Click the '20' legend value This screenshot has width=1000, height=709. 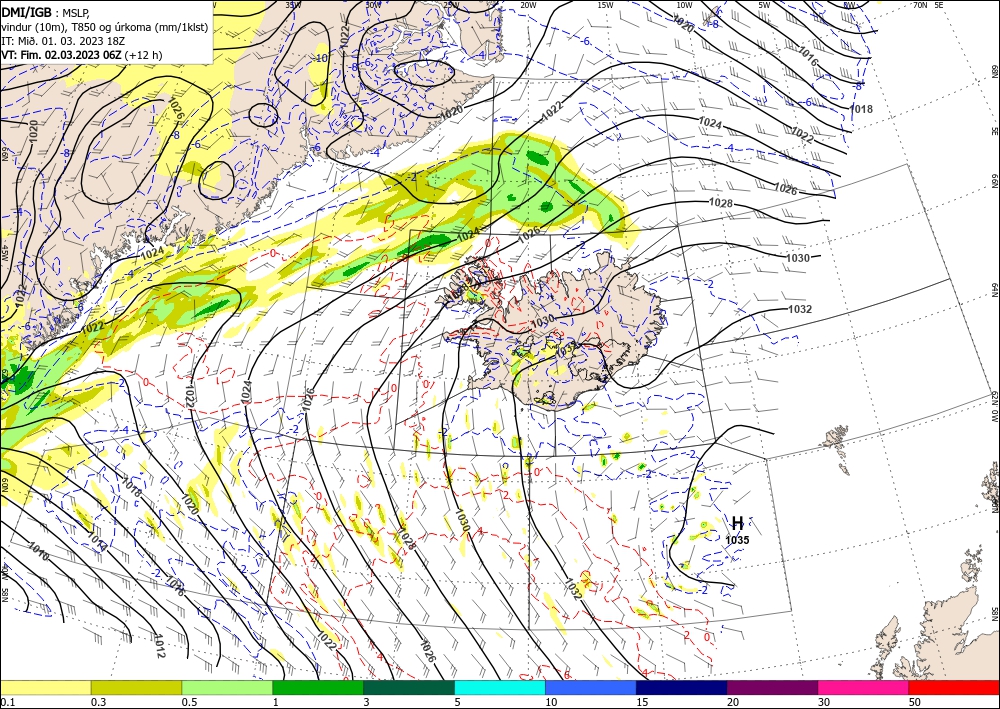[733, 702]
